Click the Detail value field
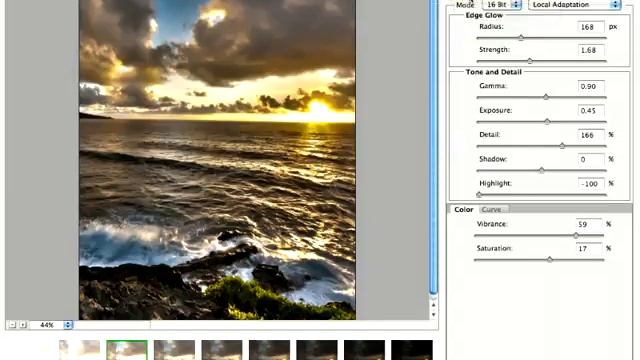640x360 pixels. tap(591, 135)
